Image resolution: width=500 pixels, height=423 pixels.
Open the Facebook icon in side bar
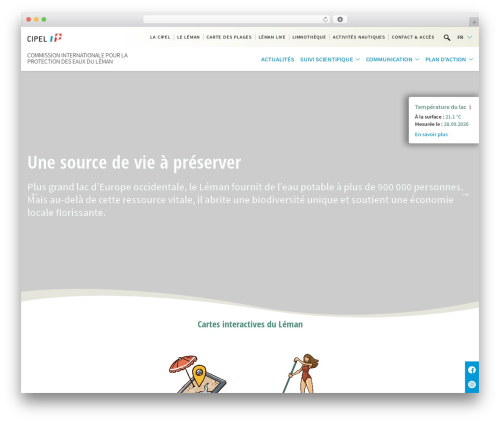[472, 370]
